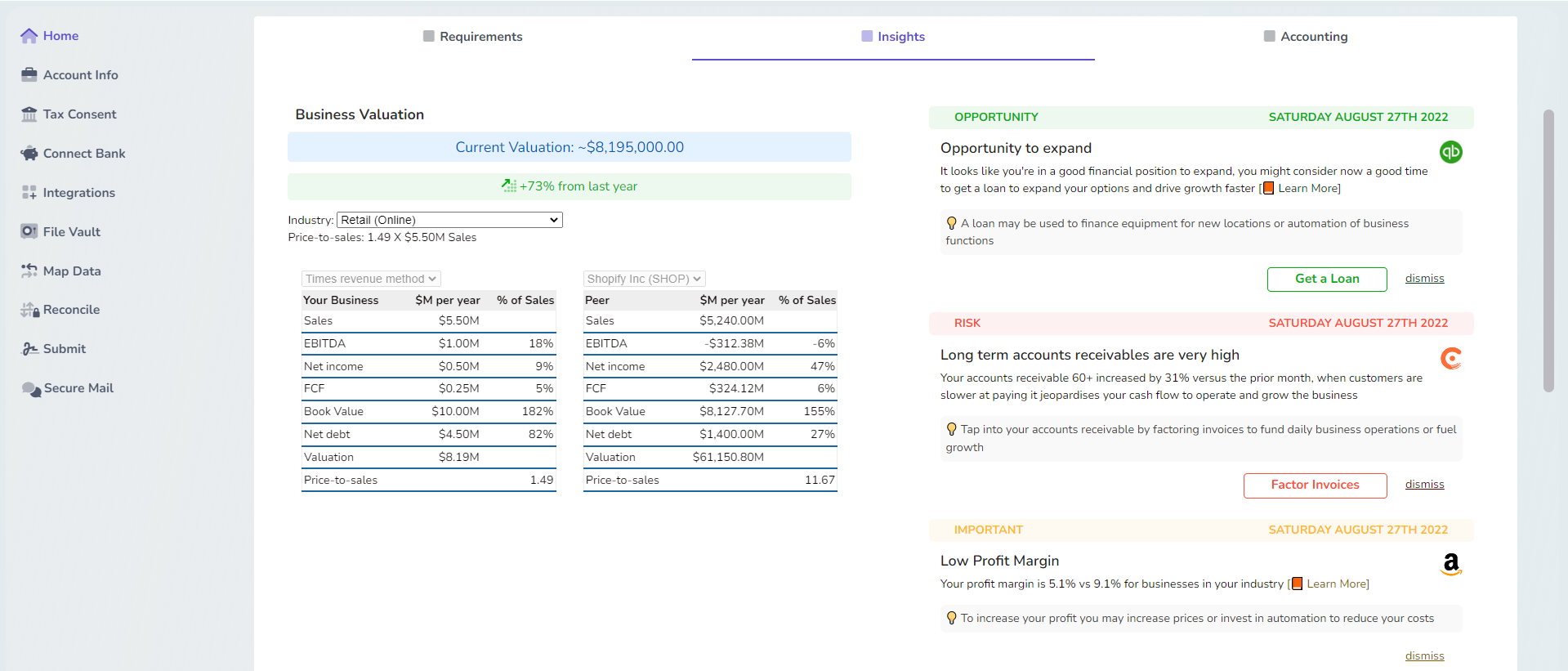
Task: Open Integrations in the sidebar
Action: (x=68, y=193)
